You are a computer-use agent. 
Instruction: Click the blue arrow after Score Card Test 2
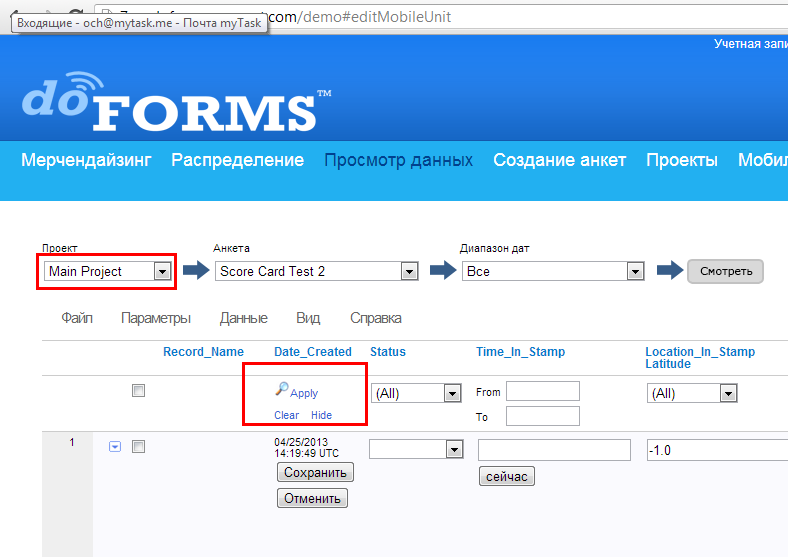441,271
